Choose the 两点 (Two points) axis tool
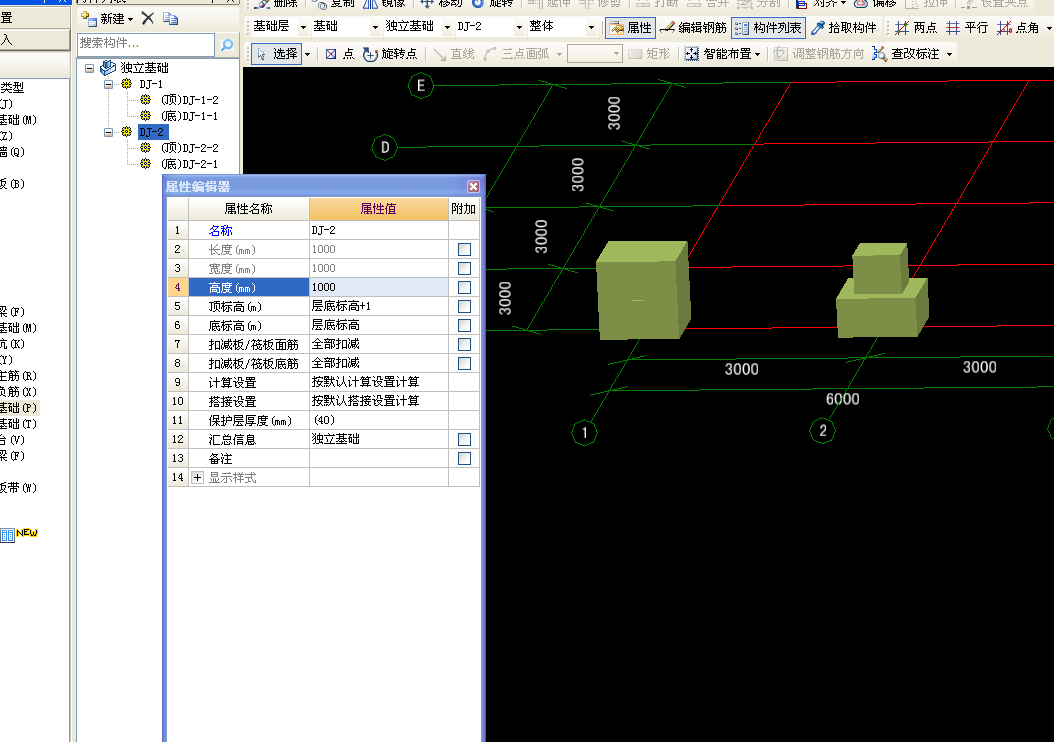Screen dimensions: 1054x742 coord(916,28)
